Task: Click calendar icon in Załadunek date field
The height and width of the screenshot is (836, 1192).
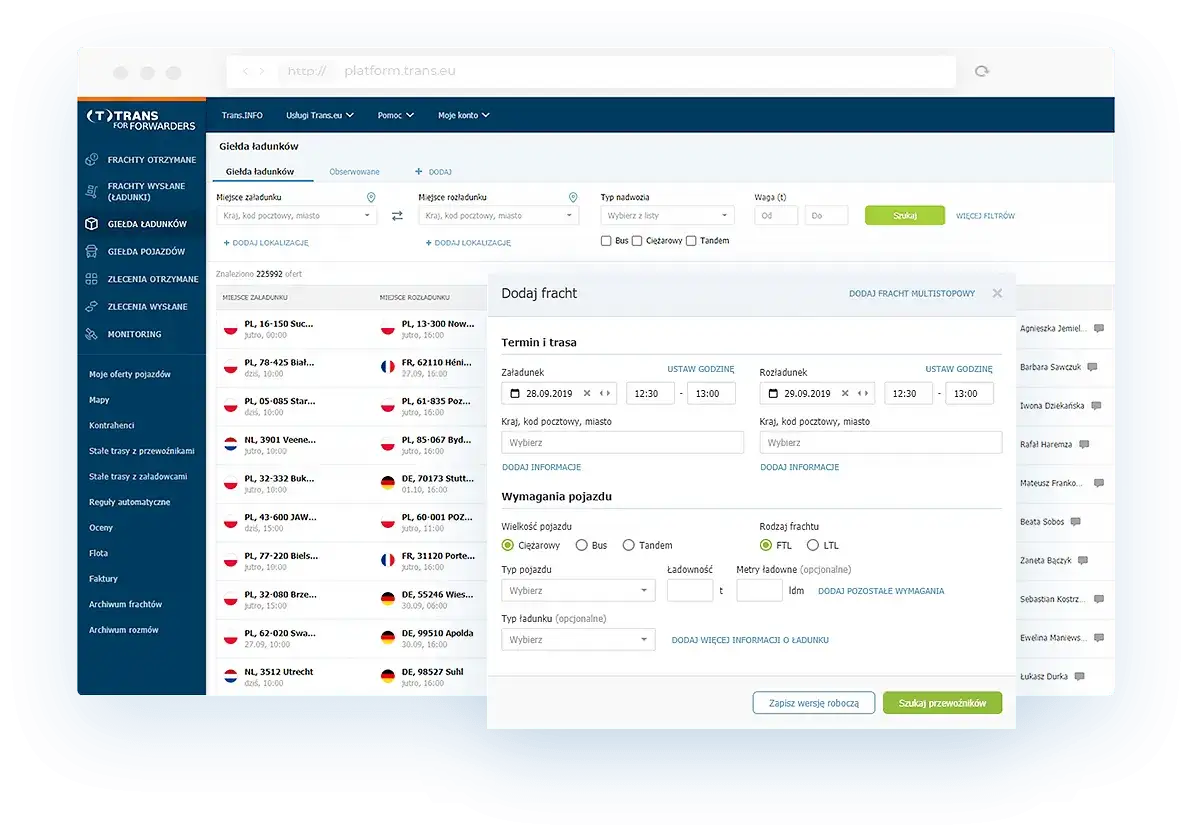Action: (x=515, y=394)
